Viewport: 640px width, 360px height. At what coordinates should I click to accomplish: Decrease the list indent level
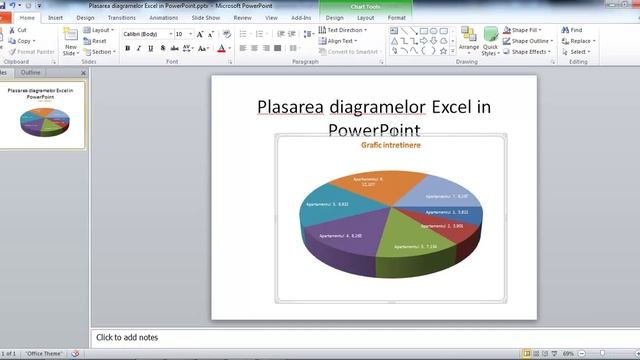(281, 34)
